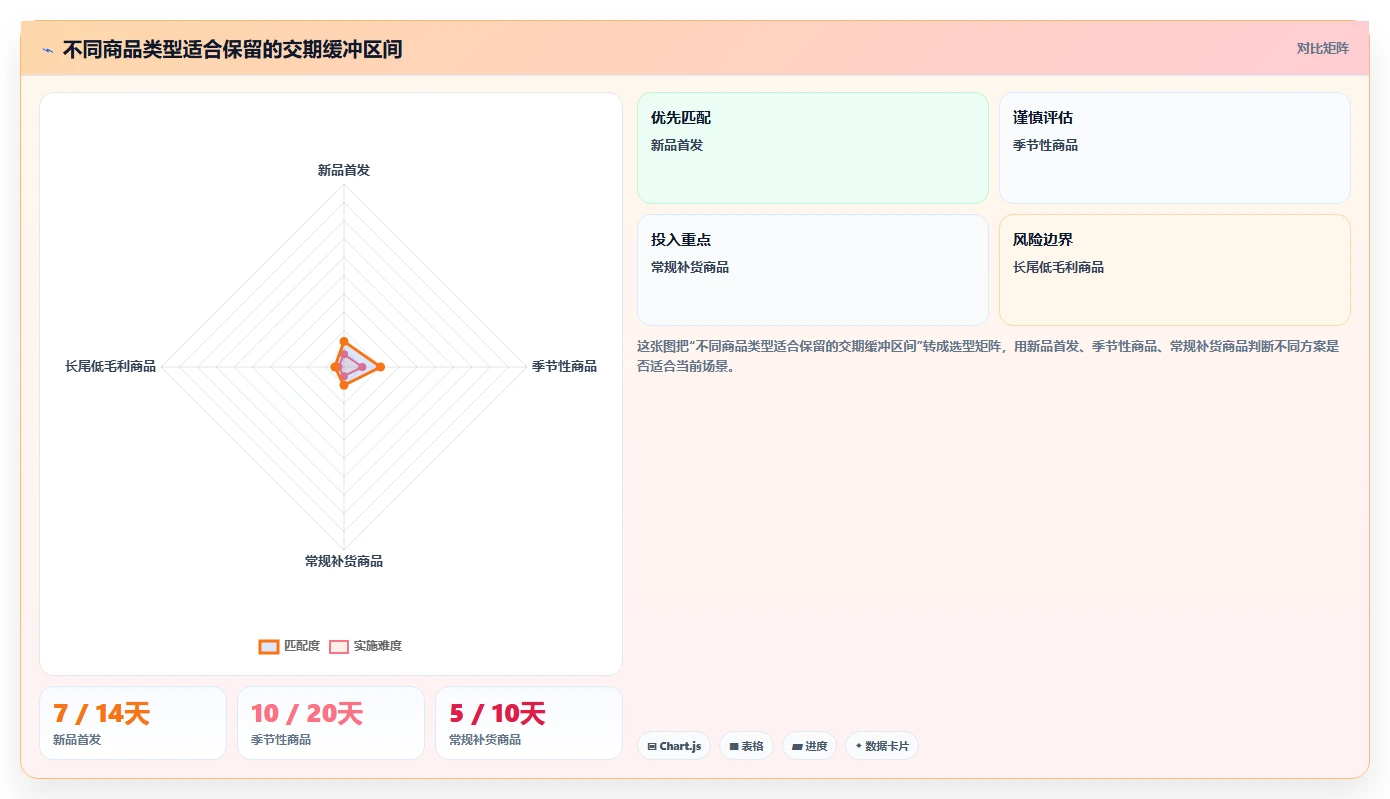
Task: Click the 5 / 10天 stat card
Action: click(529, 723)
